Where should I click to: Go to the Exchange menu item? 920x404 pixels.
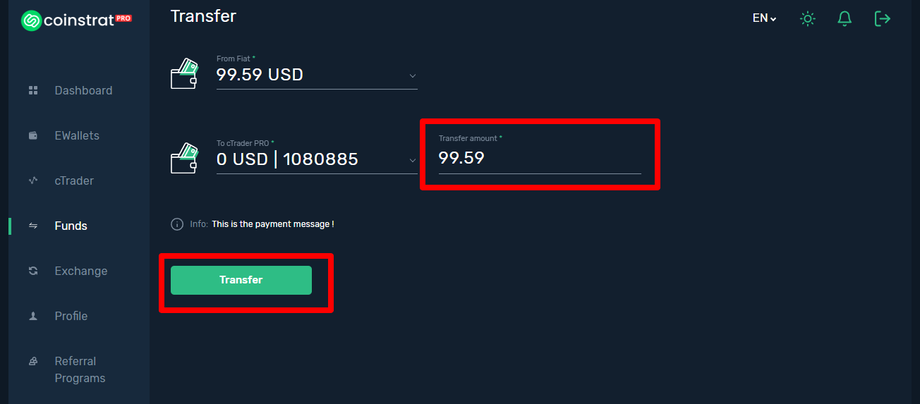81,271
